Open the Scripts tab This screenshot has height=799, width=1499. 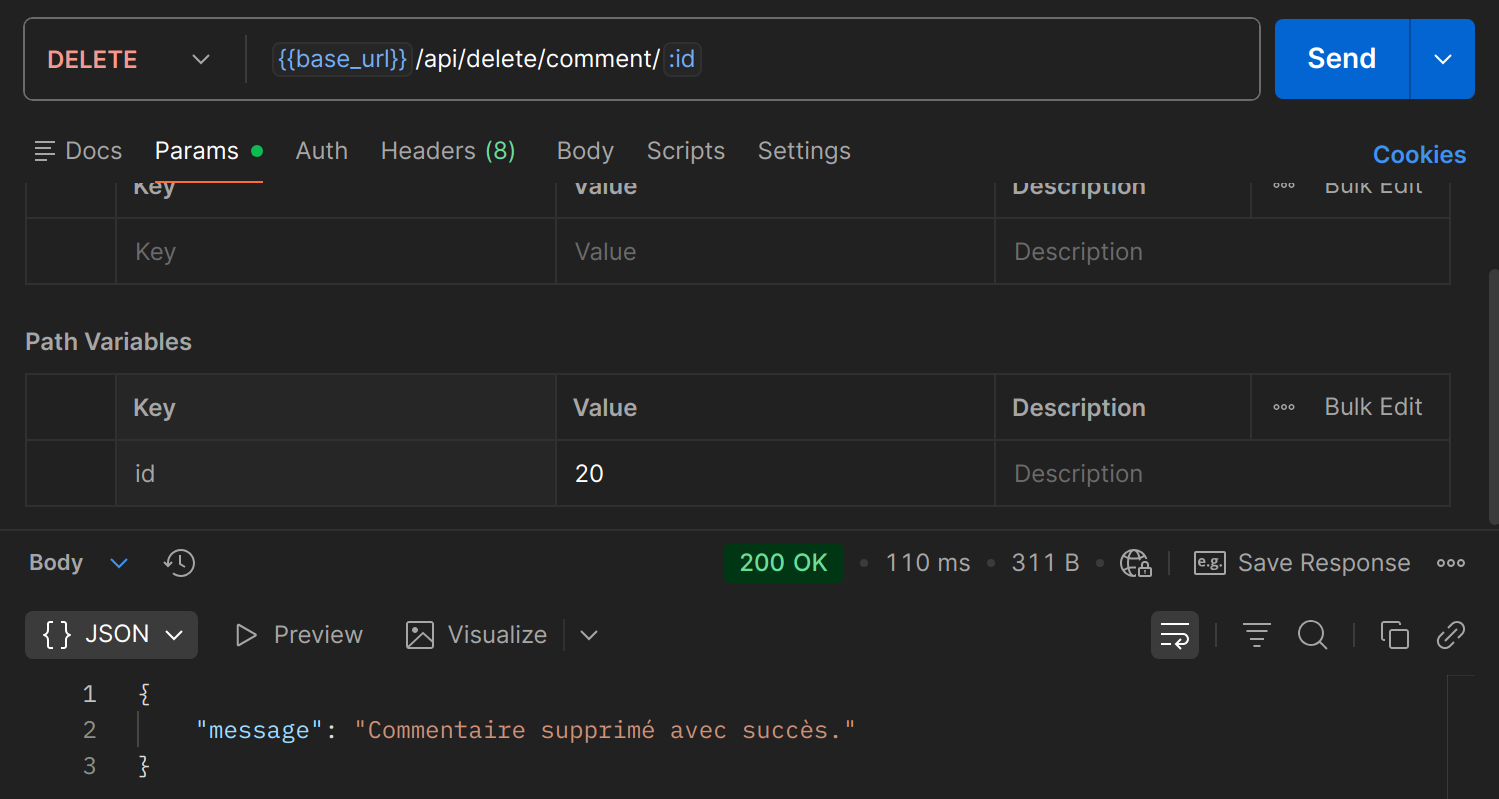[x=686, y=151]
